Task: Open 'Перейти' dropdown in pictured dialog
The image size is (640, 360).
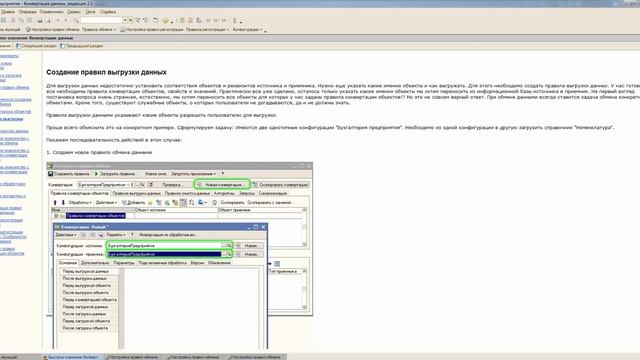Action: (x=116, y=235)
